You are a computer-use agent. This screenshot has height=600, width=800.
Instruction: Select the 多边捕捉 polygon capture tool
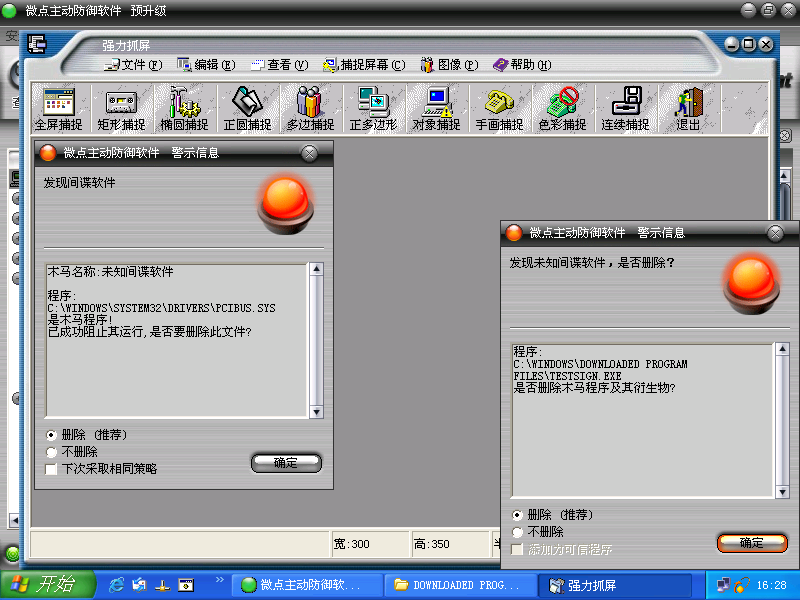point(310,109)
